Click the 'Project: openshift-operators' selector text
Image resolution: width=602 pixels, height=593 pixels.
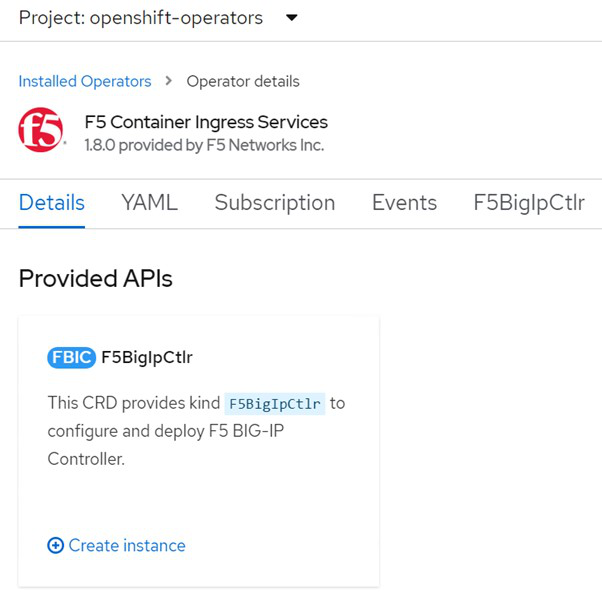pos(141,18)
